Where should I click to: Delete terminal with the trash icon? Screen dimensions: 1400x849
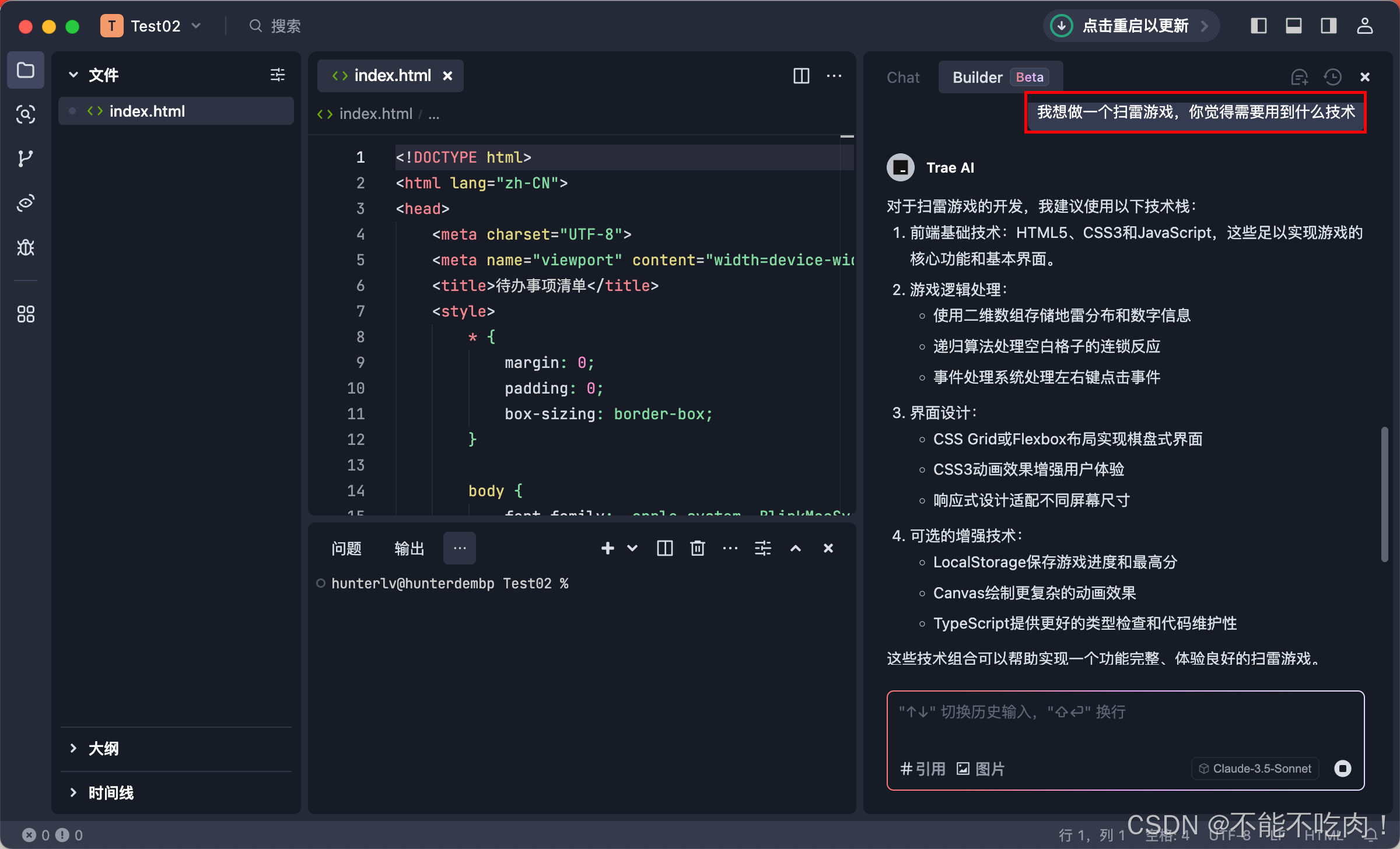coord(698,548)
